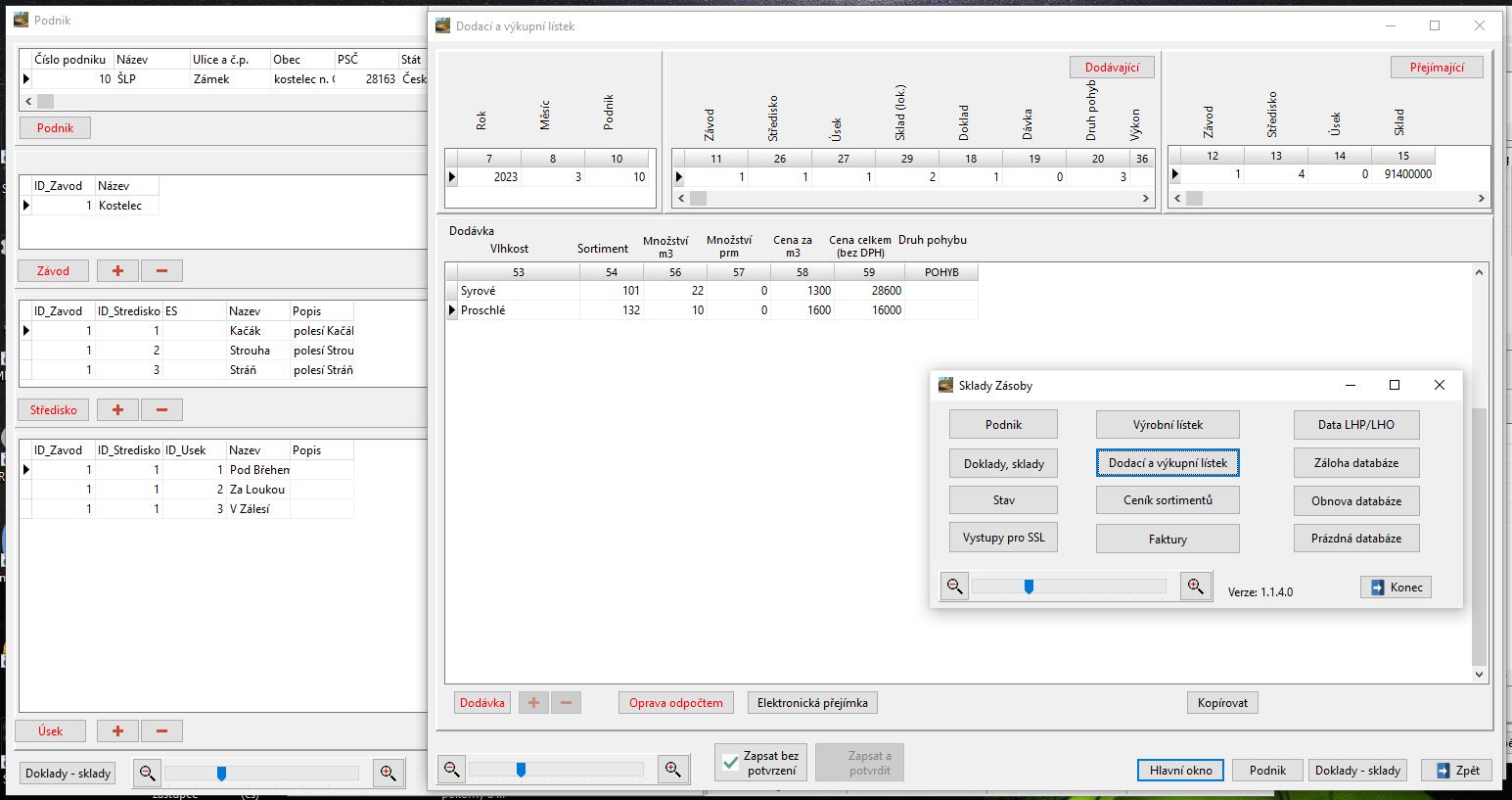Zoom out in Sklady Zásoby window
This screenshot has width=1512, height=800.
tap(954, 587)
